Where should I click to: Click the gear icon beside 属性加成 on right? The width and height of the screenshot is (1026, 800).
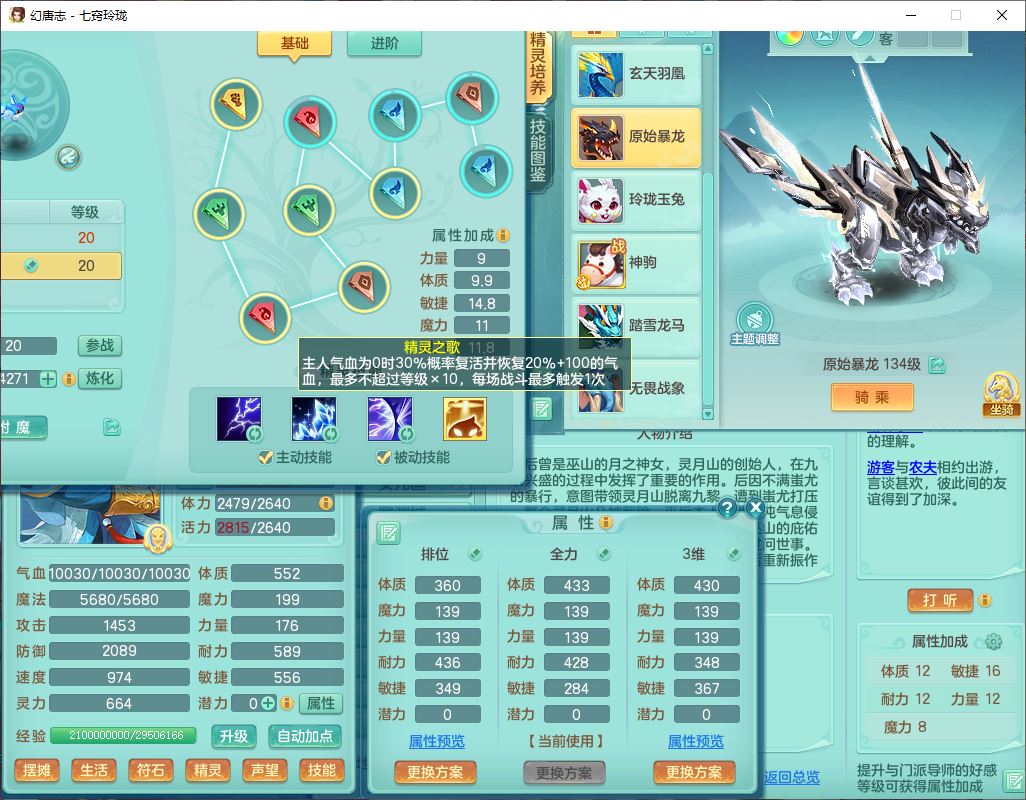(993, 641)
